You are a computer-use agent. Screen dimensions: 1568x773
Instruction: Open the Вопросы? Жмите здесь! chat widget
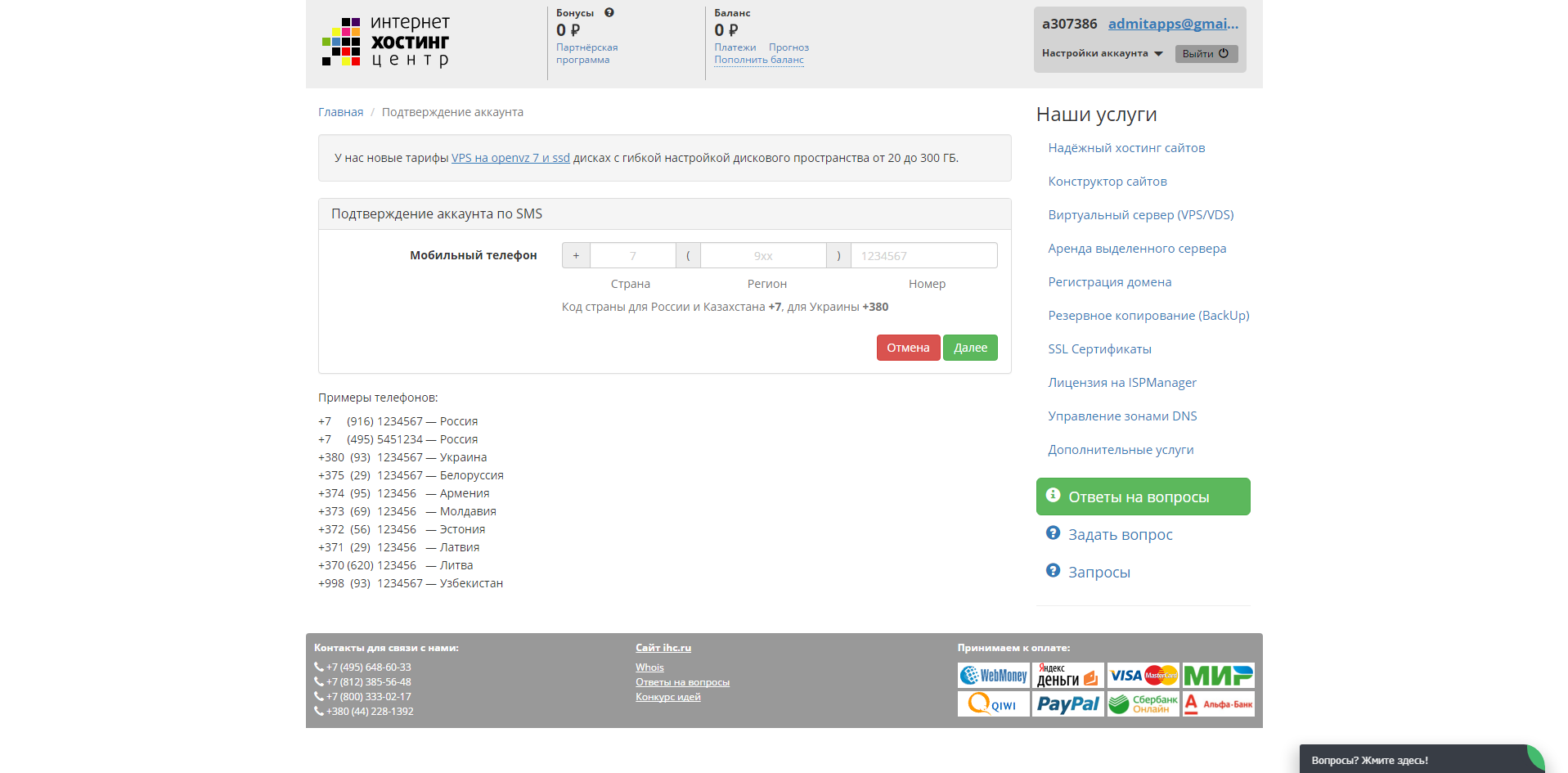click(1422, 759)
